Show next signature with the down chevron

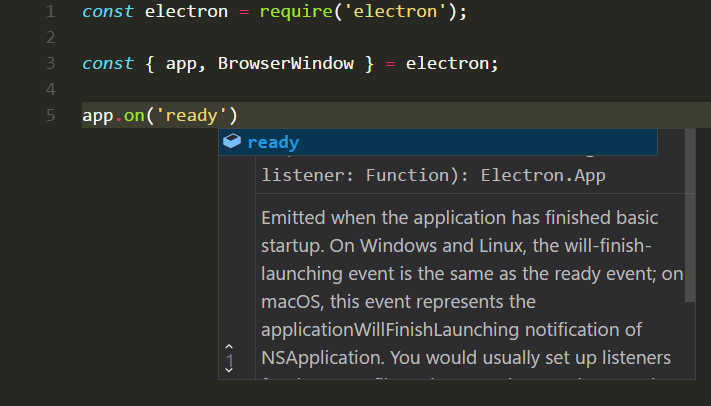229,371
